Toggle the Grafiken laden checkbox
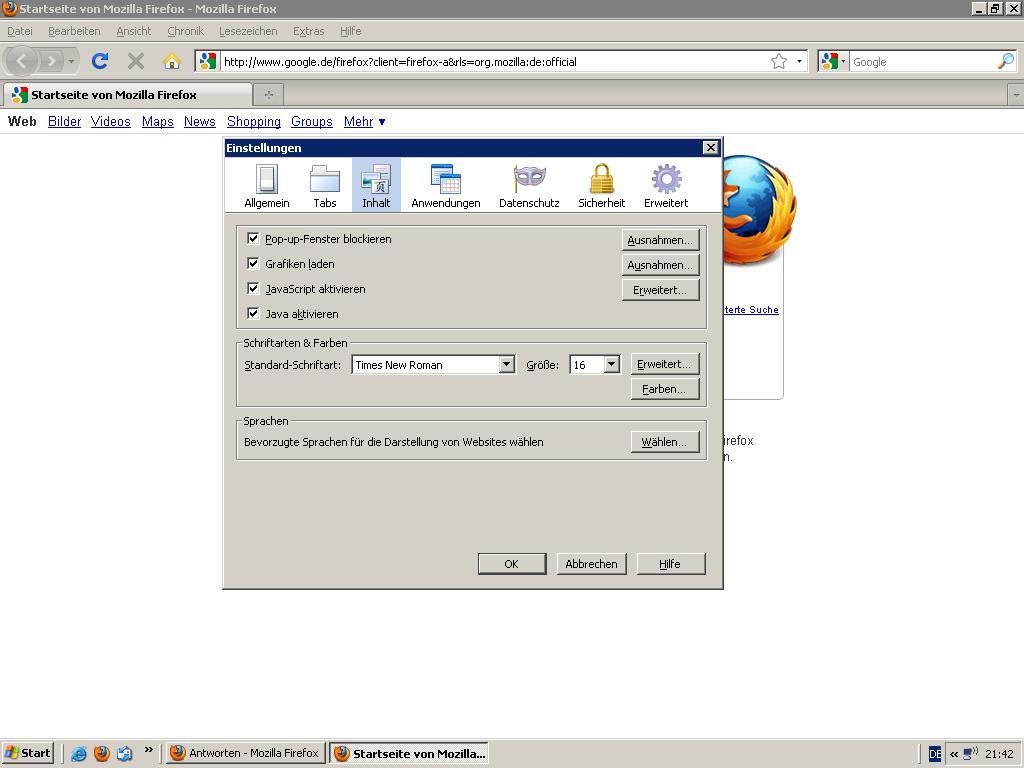The height and width of the screenshot is (768, 1024). pyautogui.click(x=253, y=264)
